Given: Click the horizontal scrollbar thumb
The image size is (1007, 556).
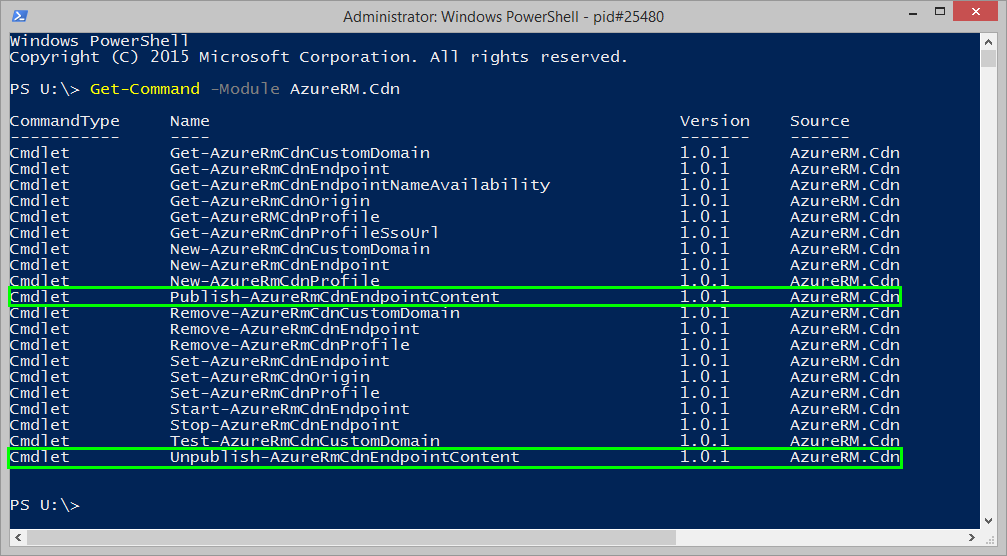Looking at the screenshot, I should click(x=351, y=537).
